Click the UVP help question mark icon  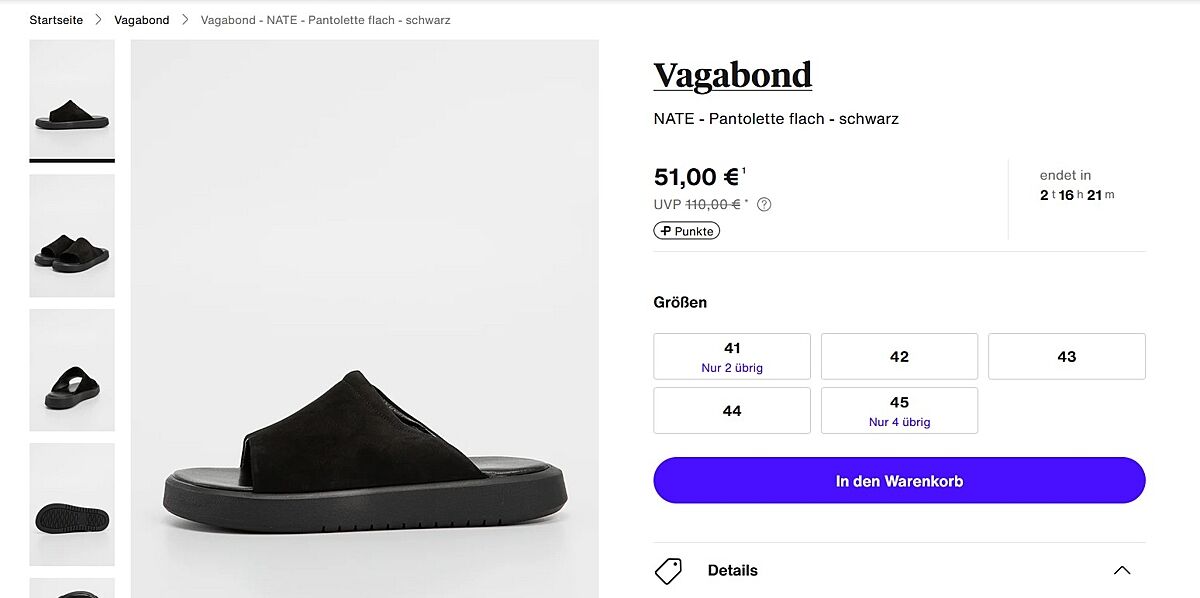[764, 205]
